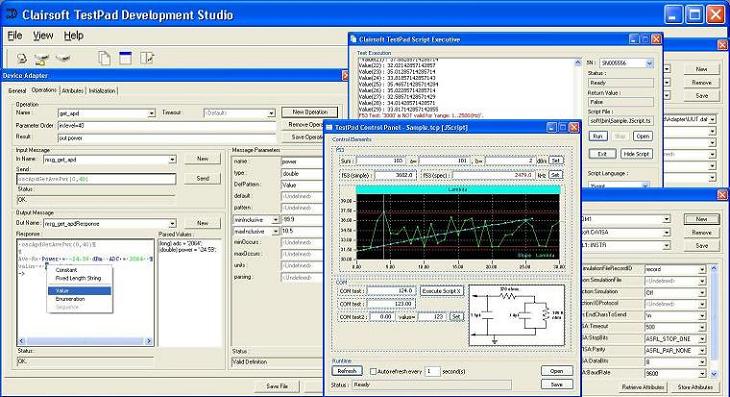The width and height of the screenshot is (730, 397).
Task: Click the Execute Script X button
Action: tap(442, 291)
